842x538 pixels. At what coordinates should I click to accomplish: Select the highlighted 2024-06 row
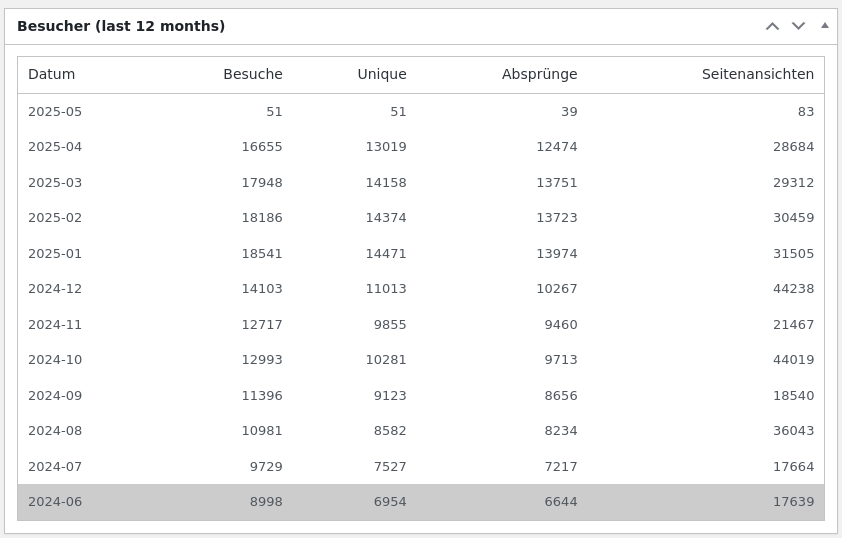[421, 502]
